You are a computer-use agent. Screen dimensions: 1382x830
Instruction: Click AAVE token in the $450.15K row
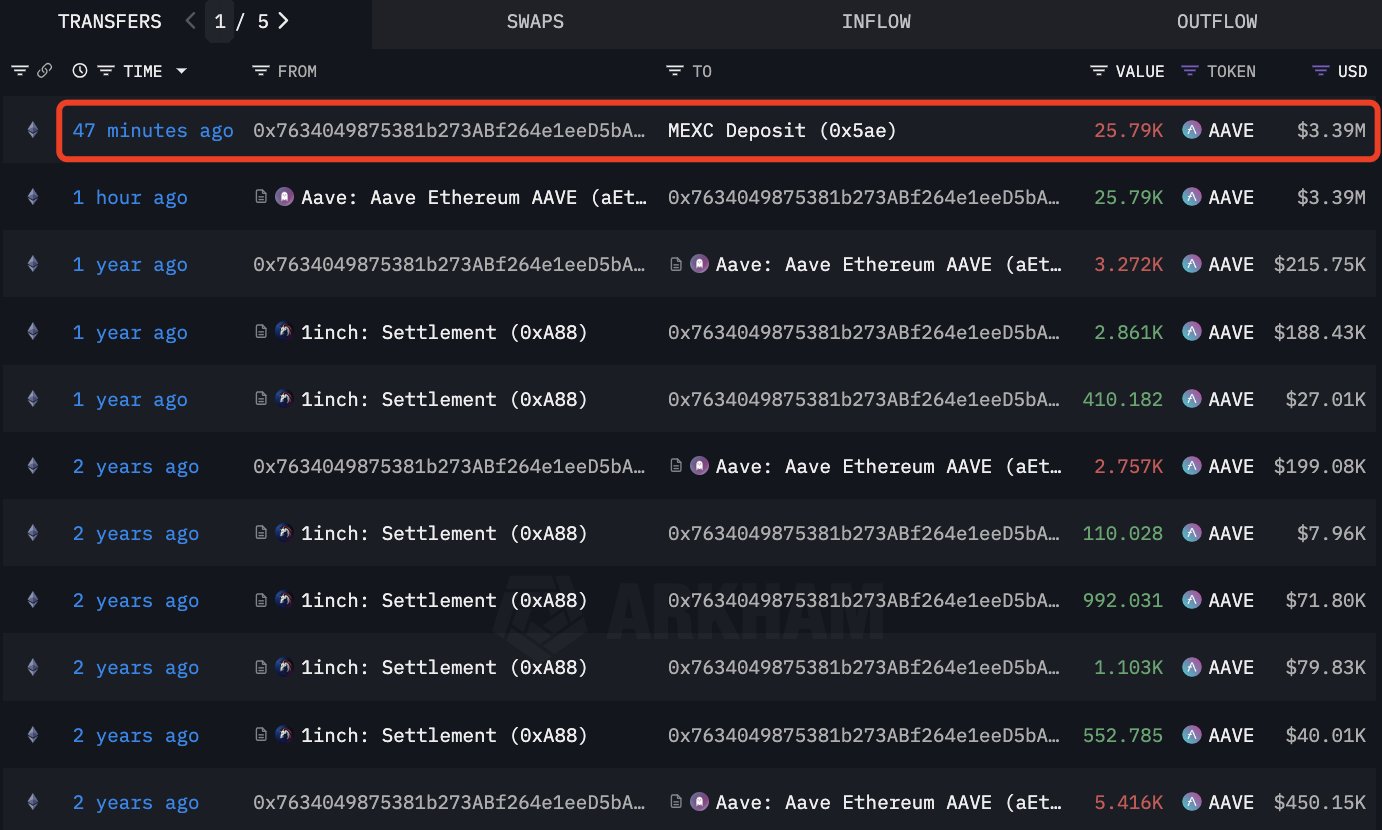1218,802
